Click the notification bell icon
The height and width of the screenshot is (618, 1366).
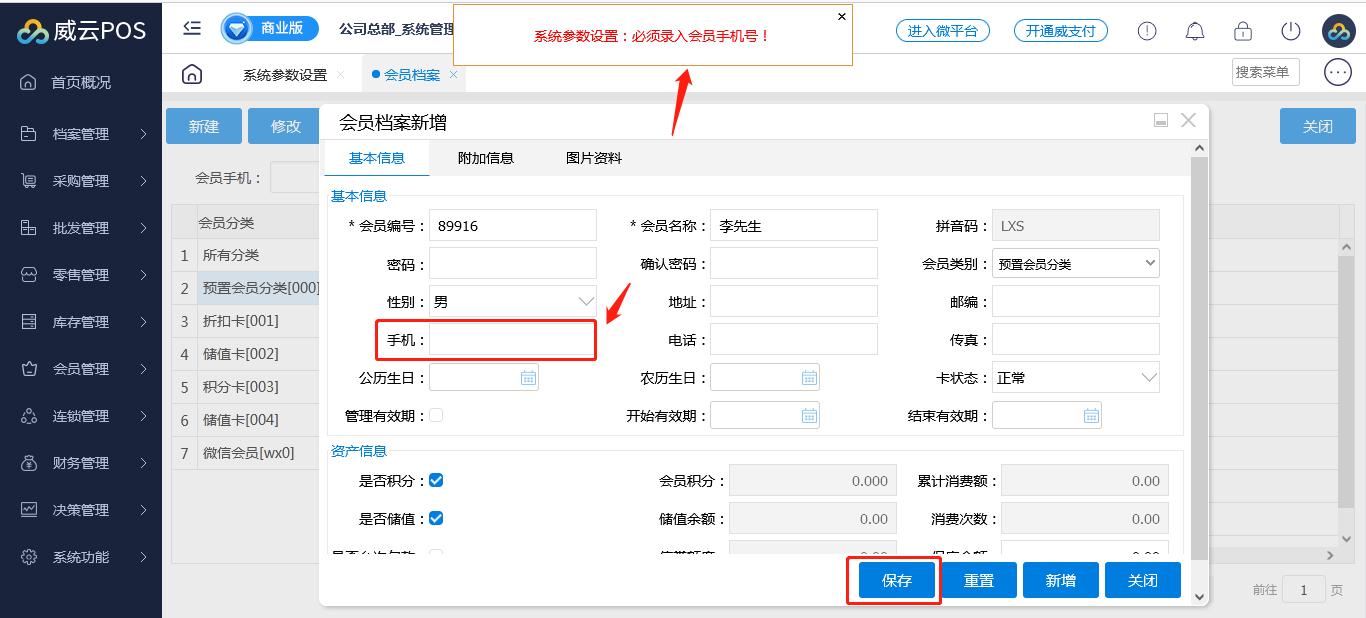point(1194,31)
